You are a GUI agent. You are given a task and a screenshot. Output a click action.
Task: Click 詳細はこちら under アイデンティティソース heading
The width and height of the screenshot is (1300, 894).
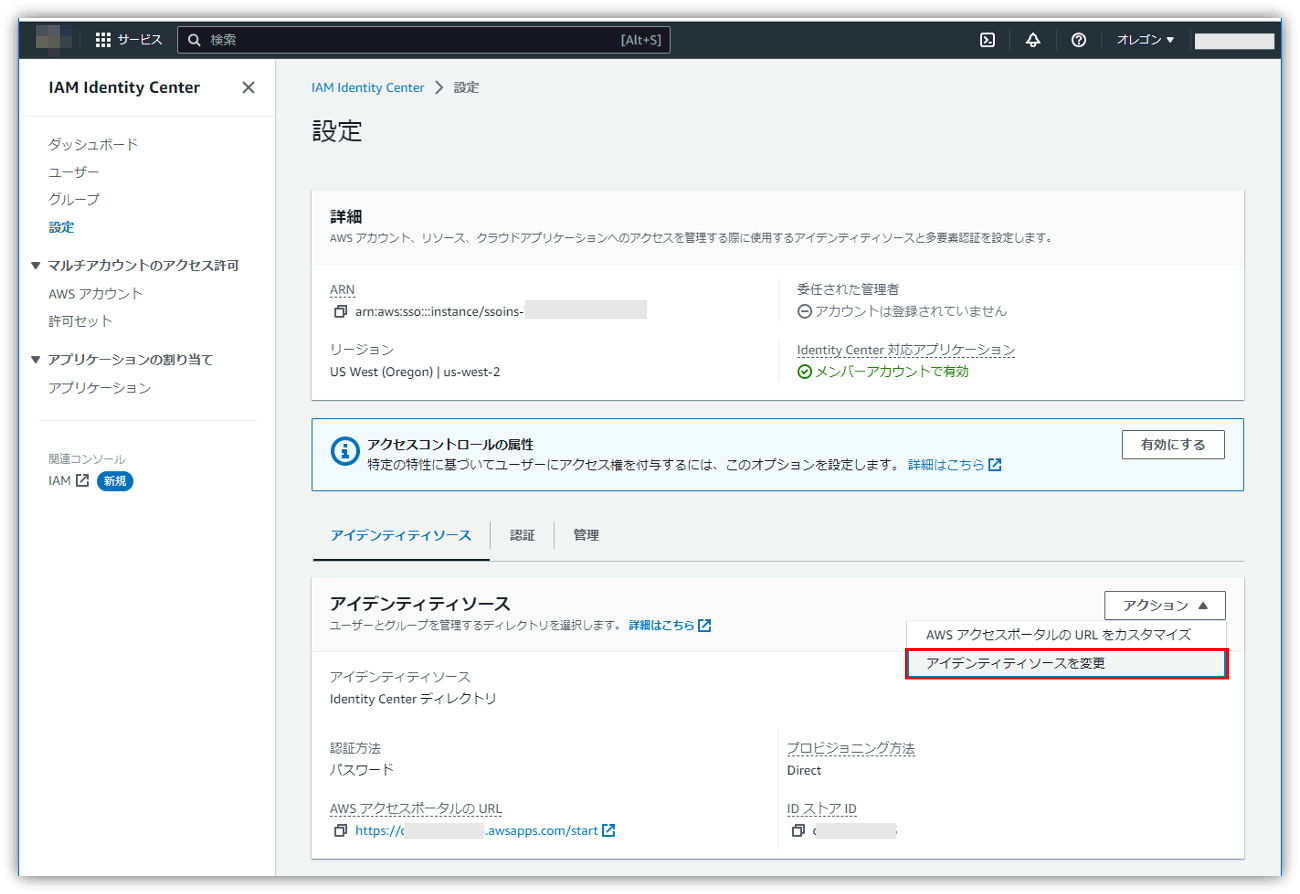pos(670,626)
